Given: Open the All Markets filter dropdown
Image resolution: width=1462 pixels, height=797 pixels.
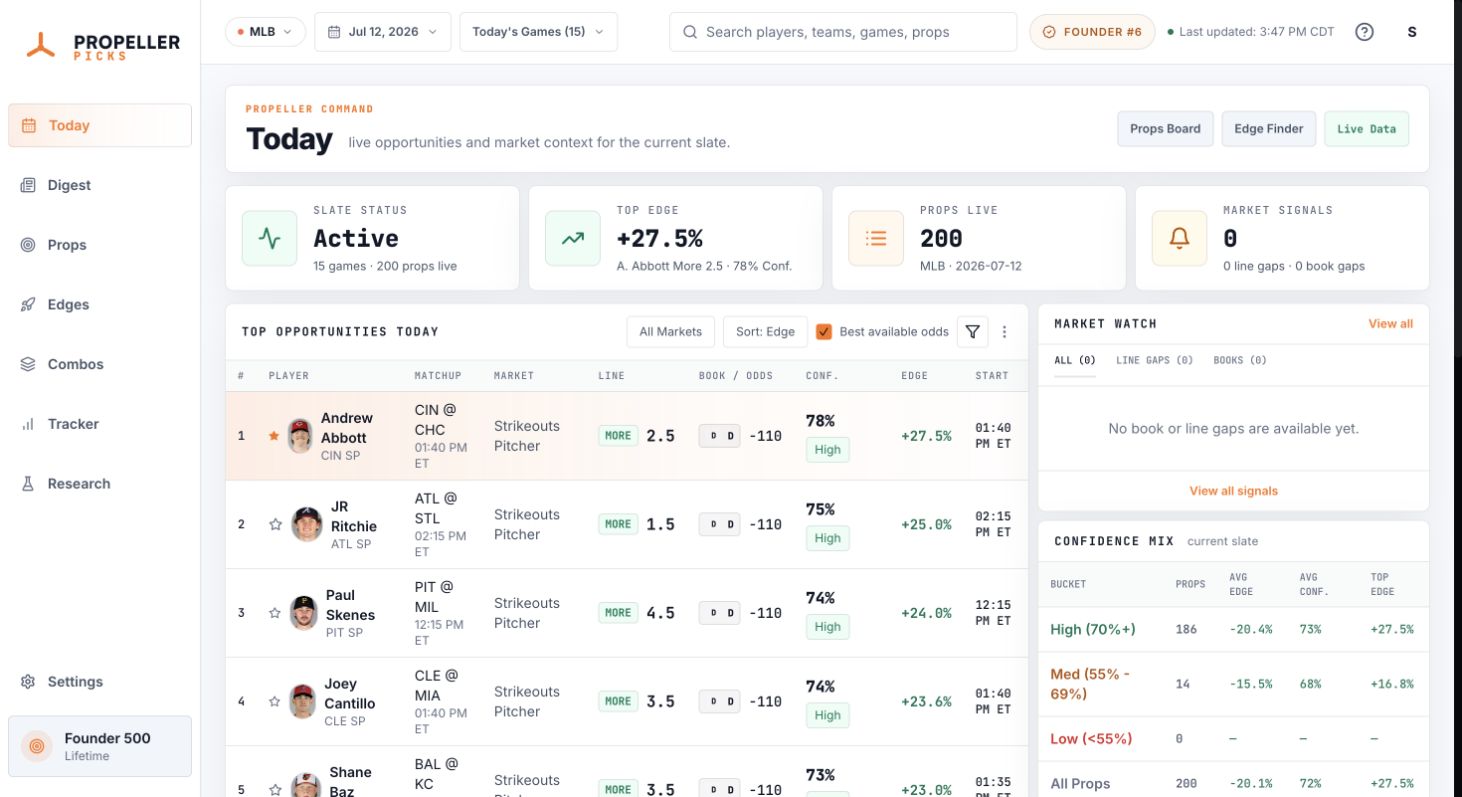Looking at the screenshot, I should pos(671,332).
